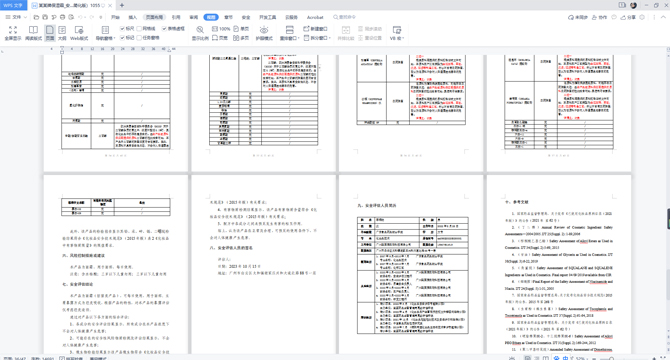Enter full screen display mode

click(13, 33)
